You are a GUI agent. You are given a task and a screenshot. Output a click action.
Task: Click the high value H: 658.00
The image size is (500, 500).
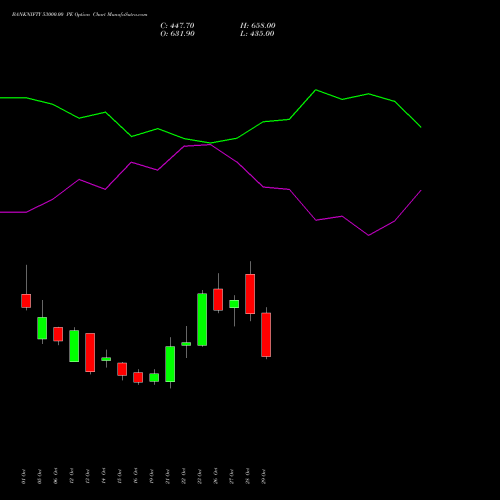(258, 26)
